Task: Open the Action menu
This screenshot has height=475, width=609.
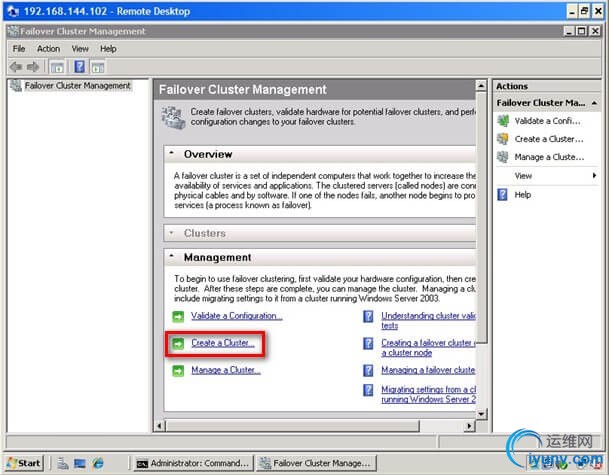Action: pyautogui.click(x=48, y=49)
